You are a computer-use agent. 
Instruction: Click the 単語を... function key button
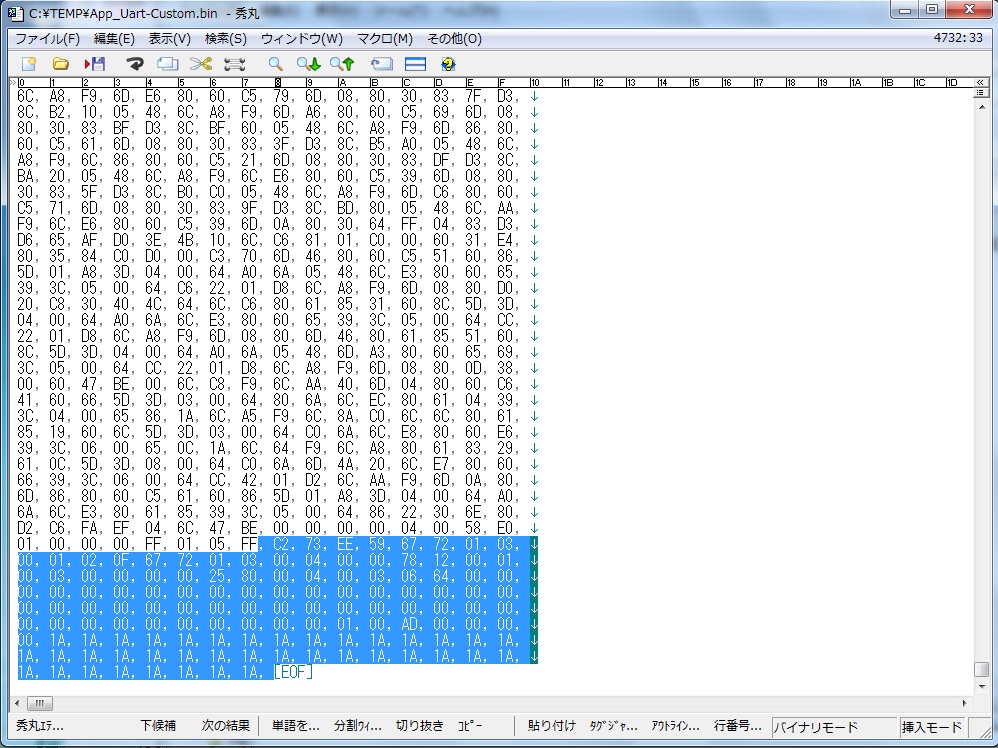point(296,726)
